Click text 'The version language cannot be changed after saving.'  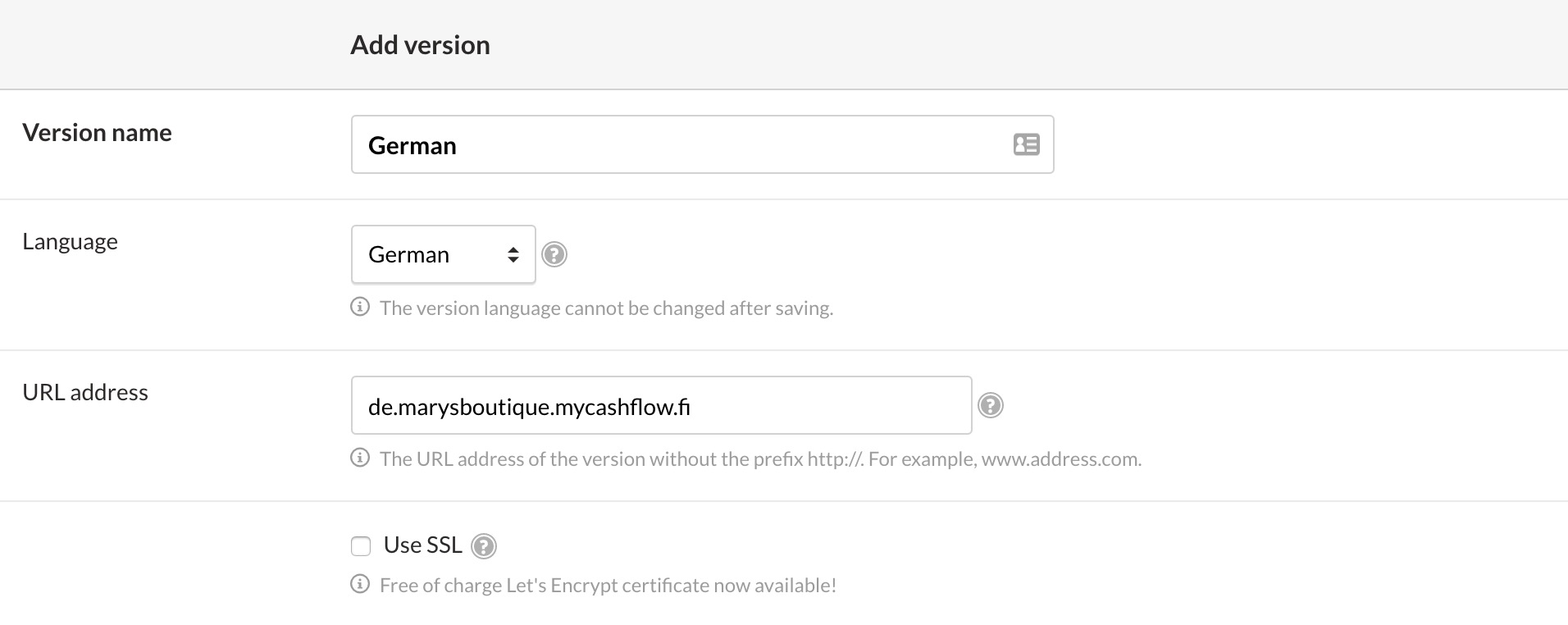pyautogui.click(x=606, y=308)
